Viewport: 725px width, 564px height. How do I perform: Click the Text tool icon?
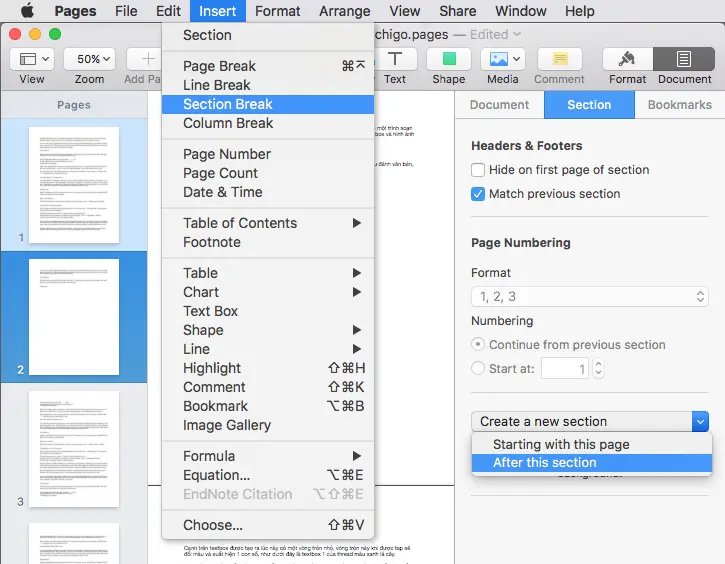[x=395, y=59]
